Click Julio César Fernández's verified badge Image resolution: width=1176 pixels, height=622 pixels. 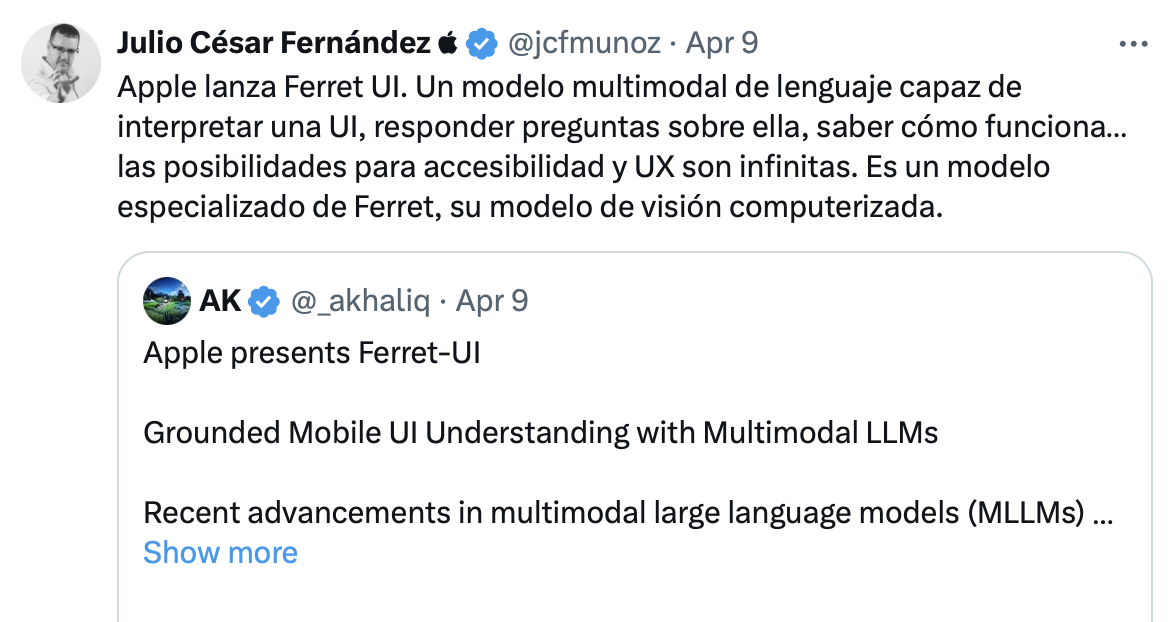(x=481, y=43)
